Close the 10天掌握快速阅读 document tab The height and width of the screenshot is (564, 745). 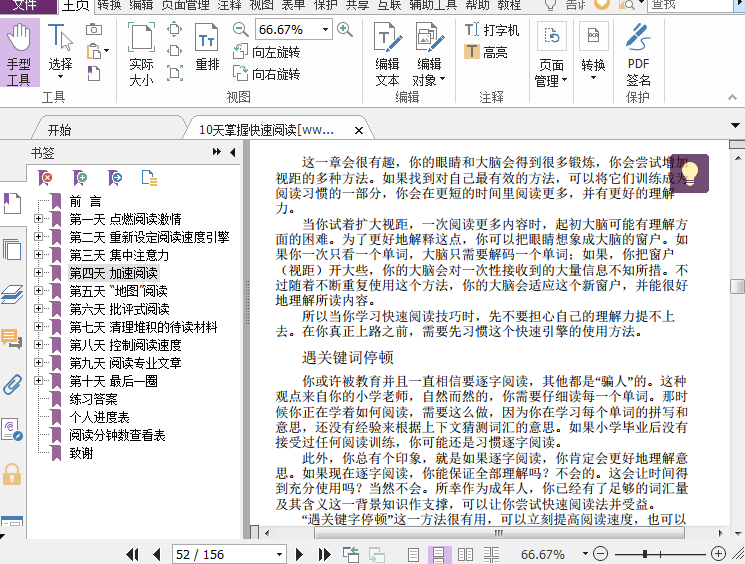coord(359,130)
